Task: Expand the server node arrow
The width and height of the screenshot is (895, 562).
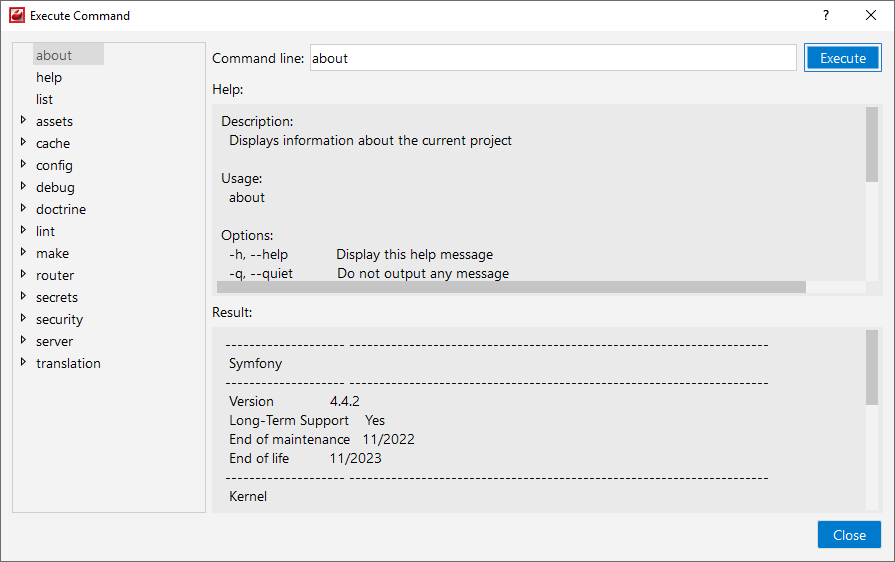Action: pos(23,339)
